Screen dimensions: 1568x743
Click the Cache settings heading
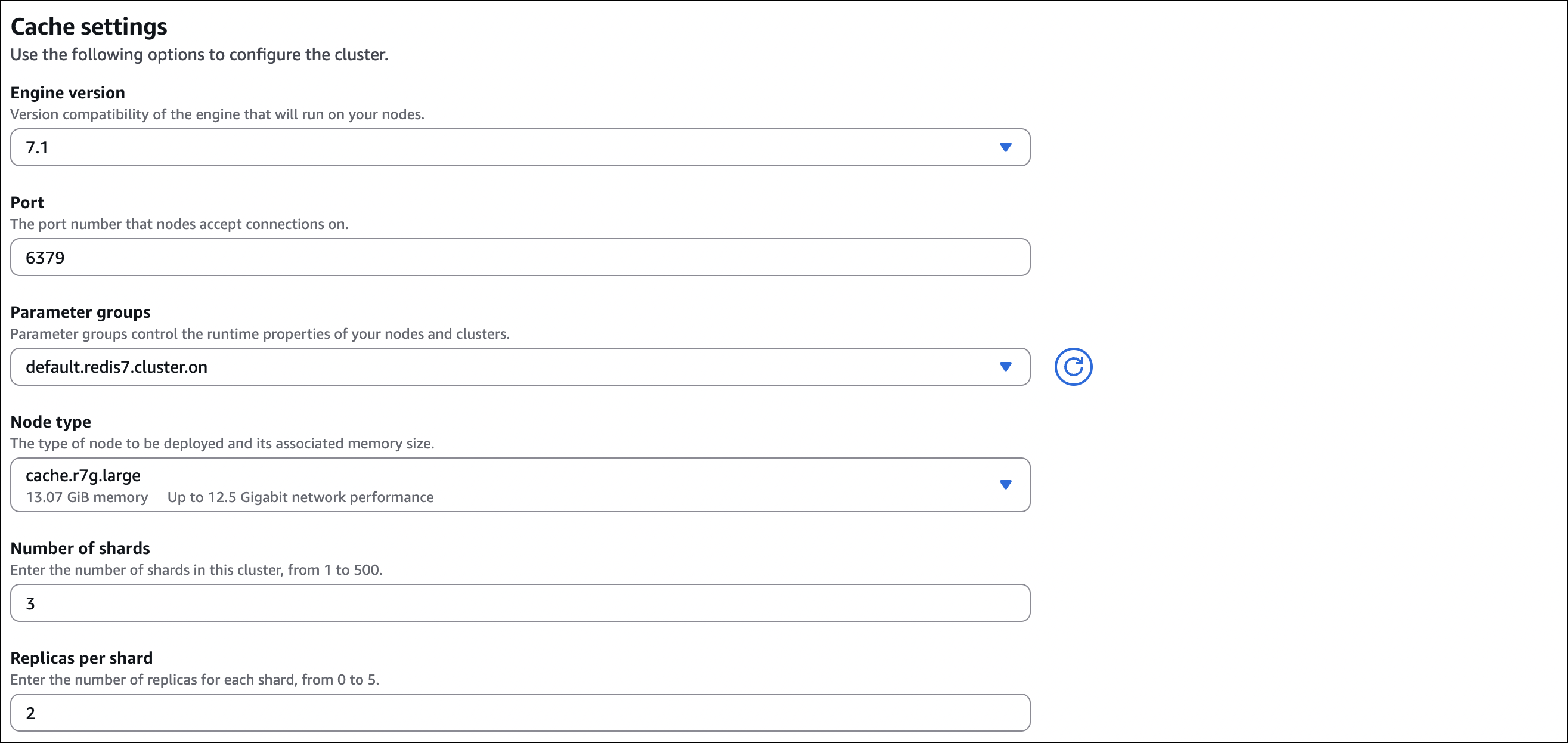[89, 27]
